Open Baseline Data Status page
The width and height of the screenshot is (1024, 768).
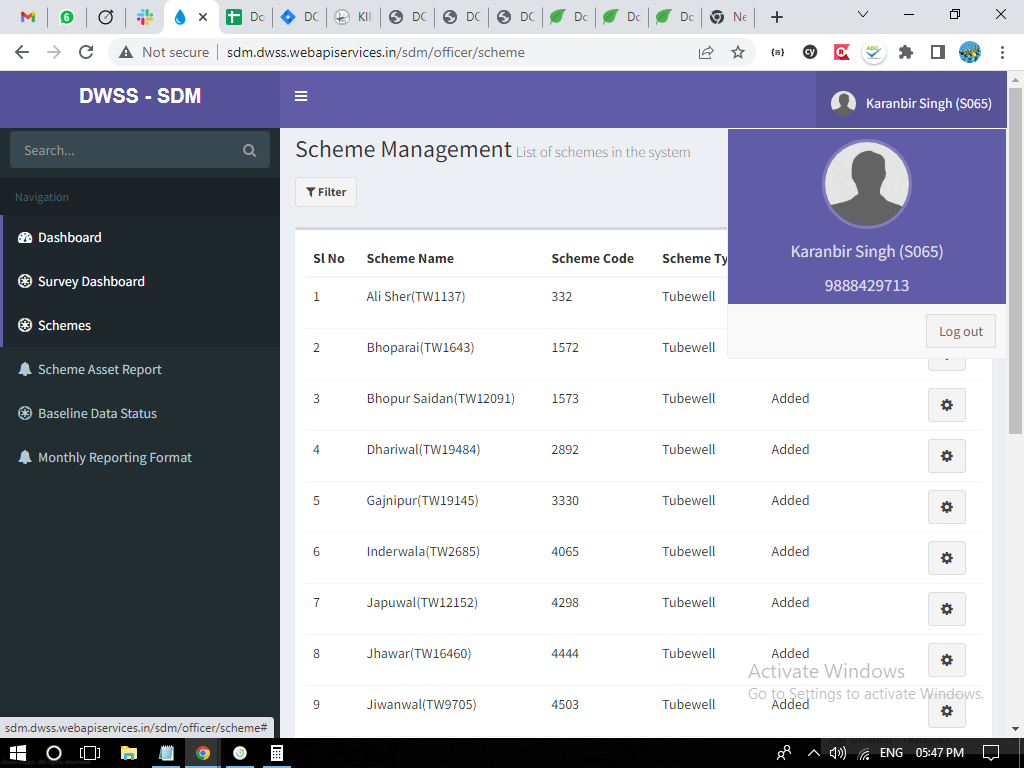[x=97, y=413]
